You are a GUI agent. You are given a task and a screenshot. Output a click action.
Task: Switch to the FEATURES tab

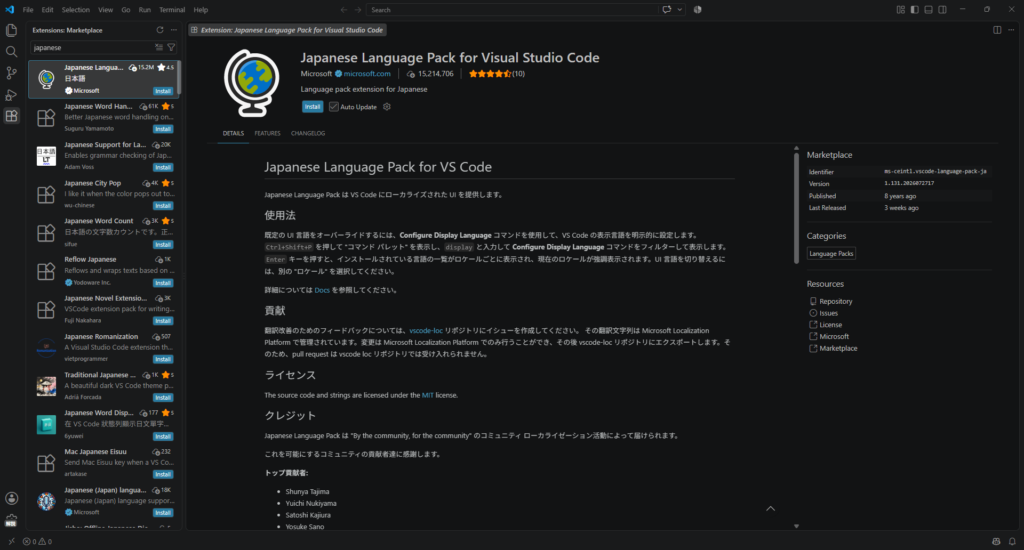point(267,133)
